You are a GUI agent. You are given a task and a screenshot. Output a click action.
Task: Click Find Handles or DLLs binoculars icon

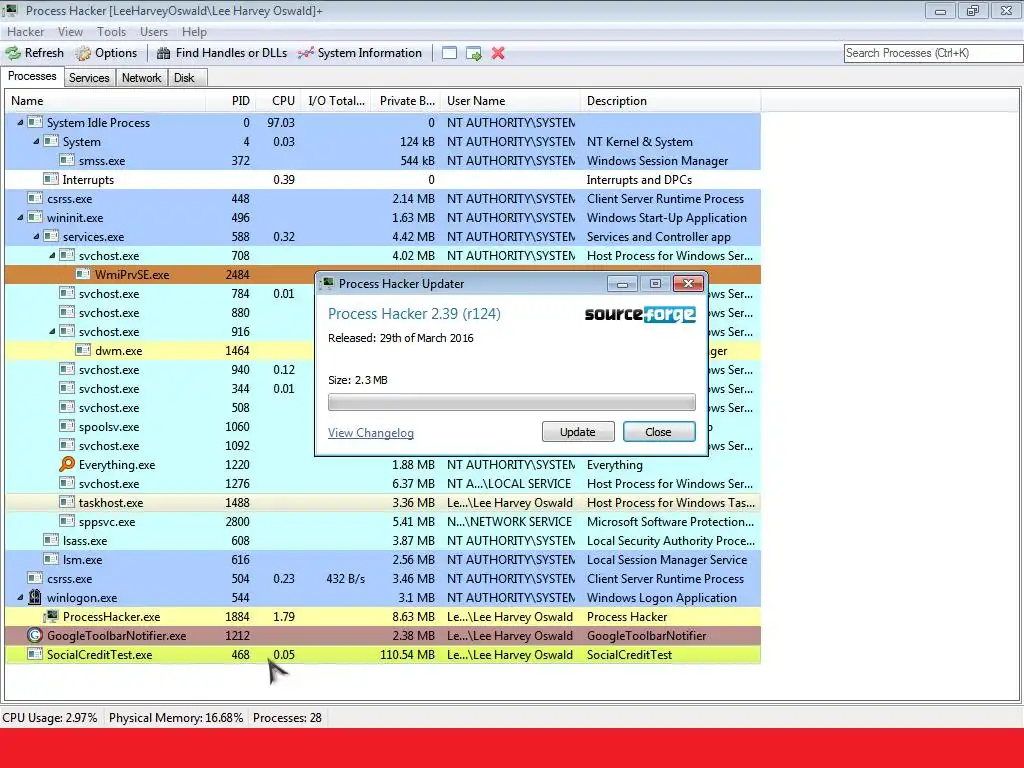[x=164, y=53]
